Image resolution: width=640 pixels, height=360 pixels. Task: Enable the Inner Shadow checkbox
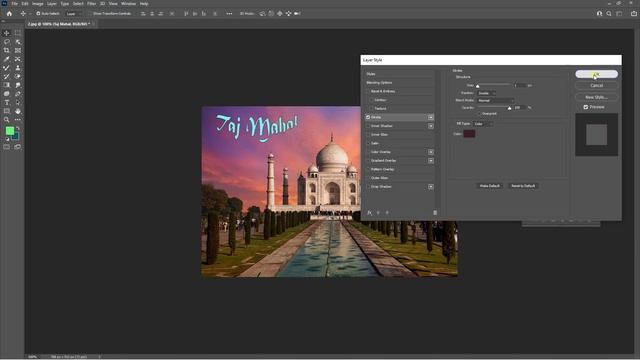(x=368, y=126)
